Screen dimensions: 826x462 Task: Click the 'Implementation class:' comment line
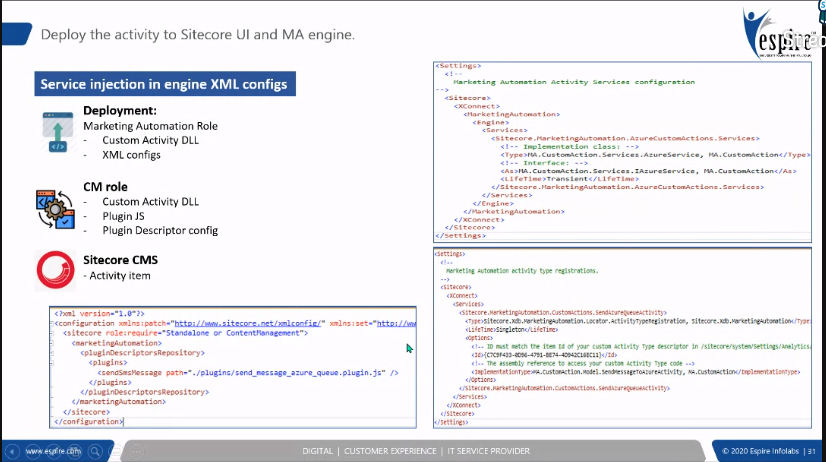(569, 147)
